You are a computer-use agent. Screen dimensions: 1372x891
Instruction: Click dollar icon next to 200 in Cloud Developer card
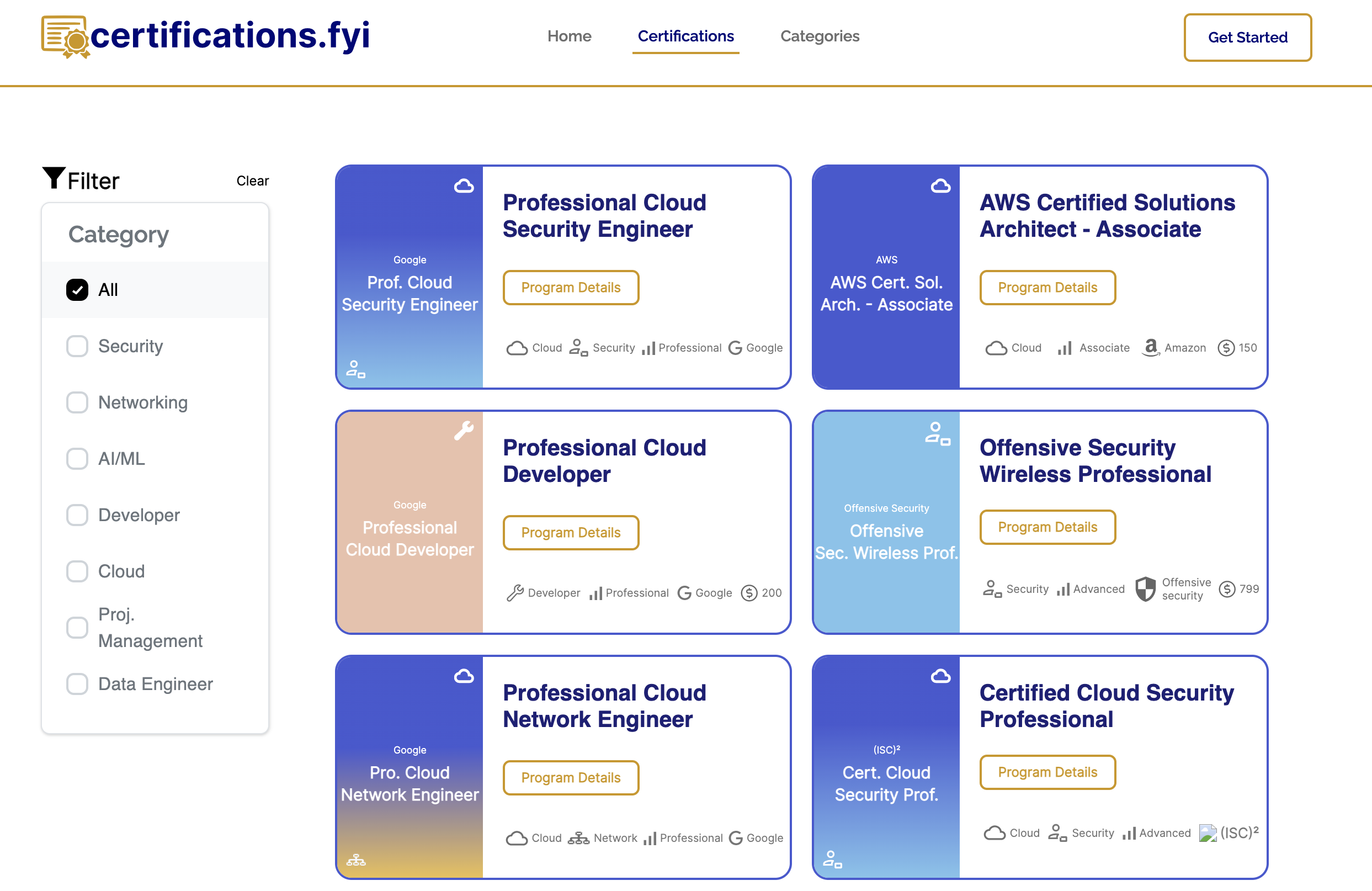click(x=749, y=593)
